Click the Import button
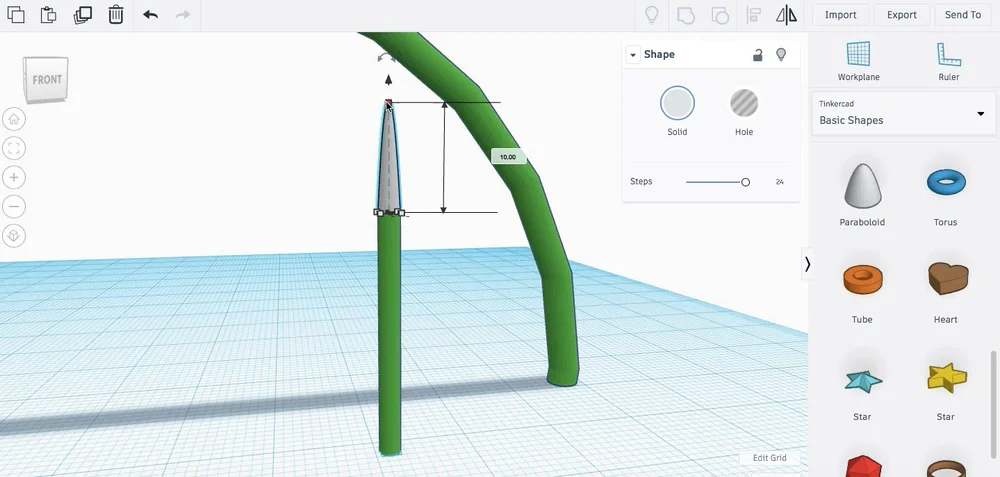Image resolution: width=1000 pixels, height=477 pixels. point(841,15)
